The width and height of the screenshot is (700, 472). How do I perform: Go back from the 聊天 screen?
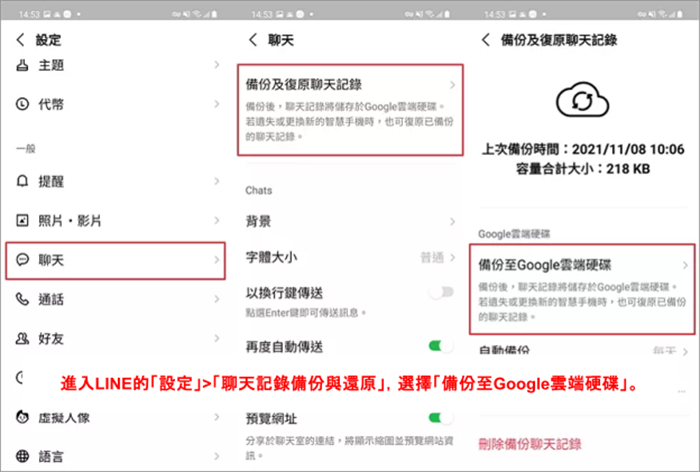(253, 40)
